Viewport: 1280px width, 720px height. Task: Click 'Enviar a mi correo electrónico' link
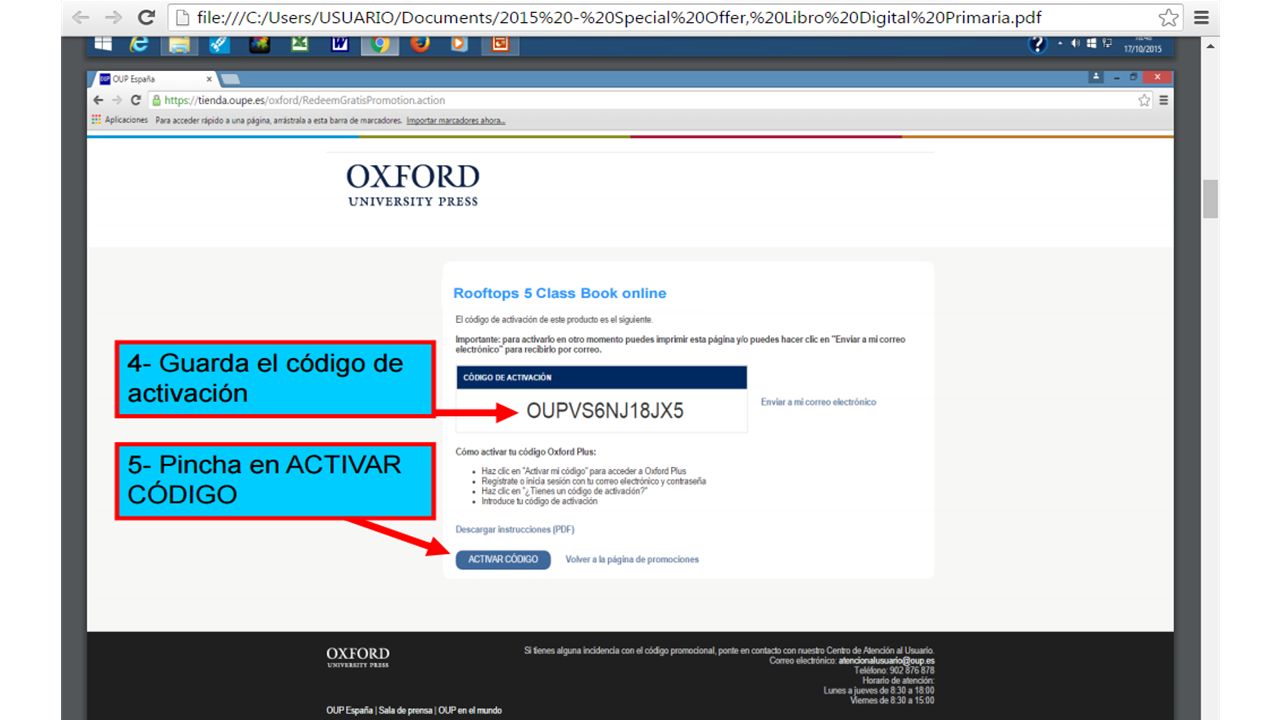click(818, 402)
